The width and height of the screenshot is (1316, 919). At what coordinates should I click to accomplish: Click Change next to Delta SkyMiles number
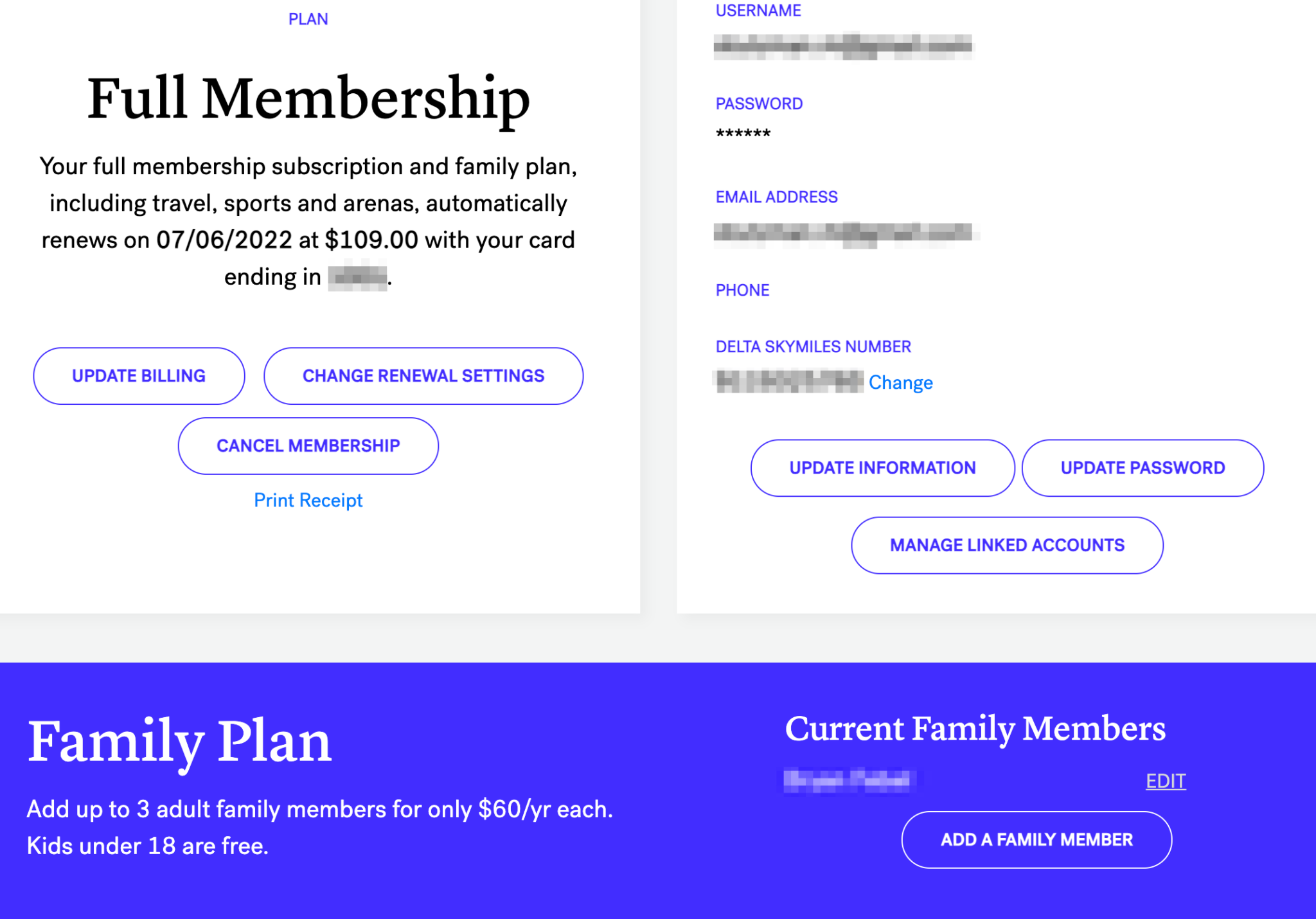(x=900, y=382)
